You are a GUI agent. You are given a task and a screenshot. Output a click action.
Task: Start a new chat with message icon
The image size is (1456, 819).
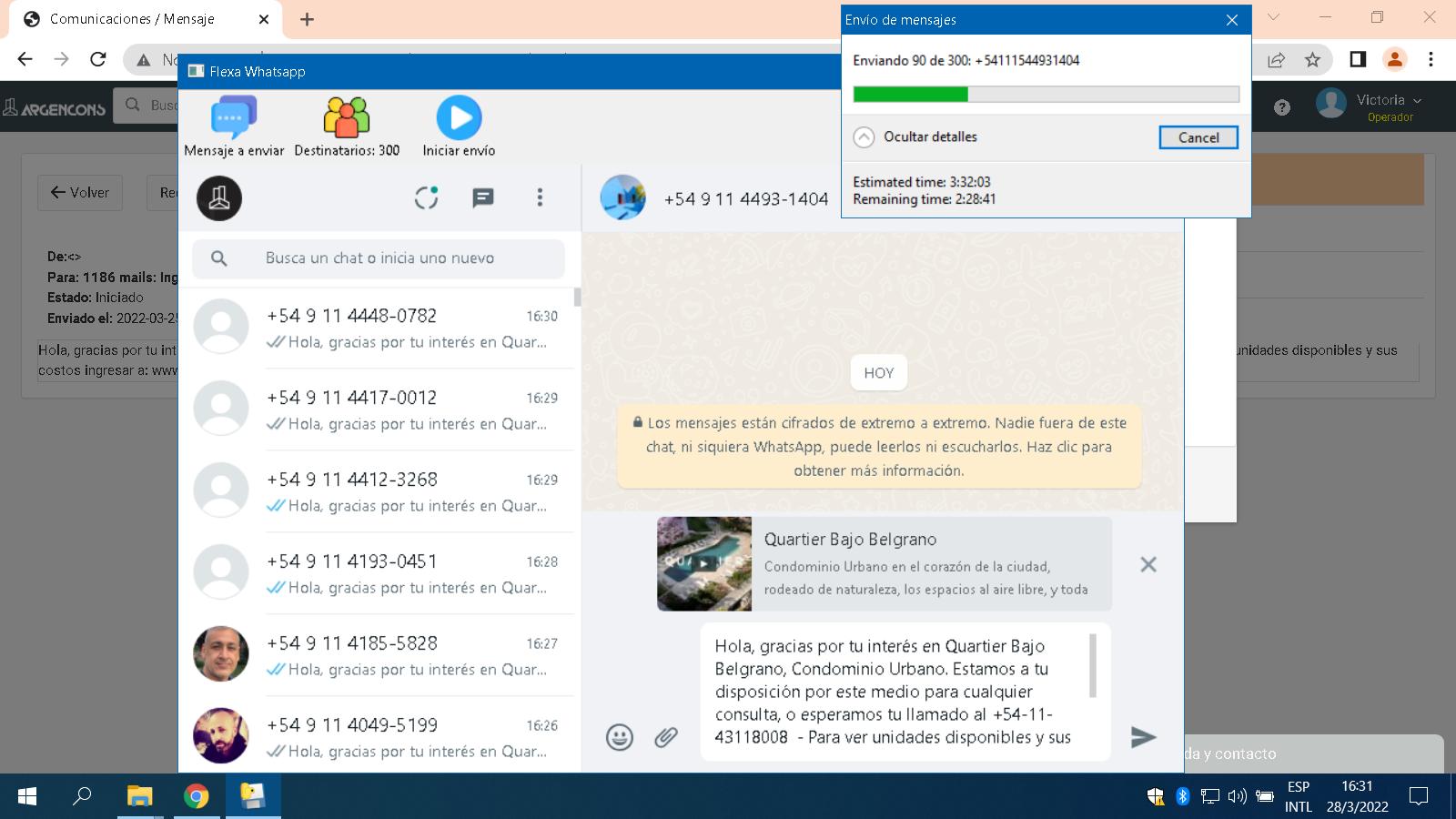tap(483, 197)
